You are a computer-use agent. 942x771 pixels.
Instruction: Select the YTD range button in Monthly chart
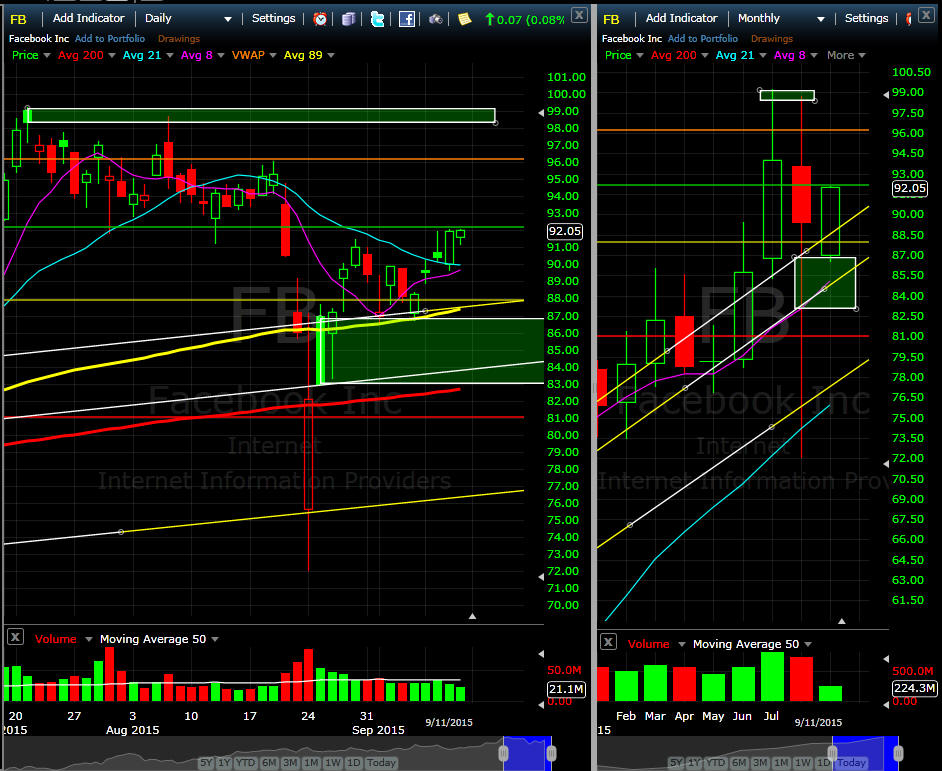[715, 763]
